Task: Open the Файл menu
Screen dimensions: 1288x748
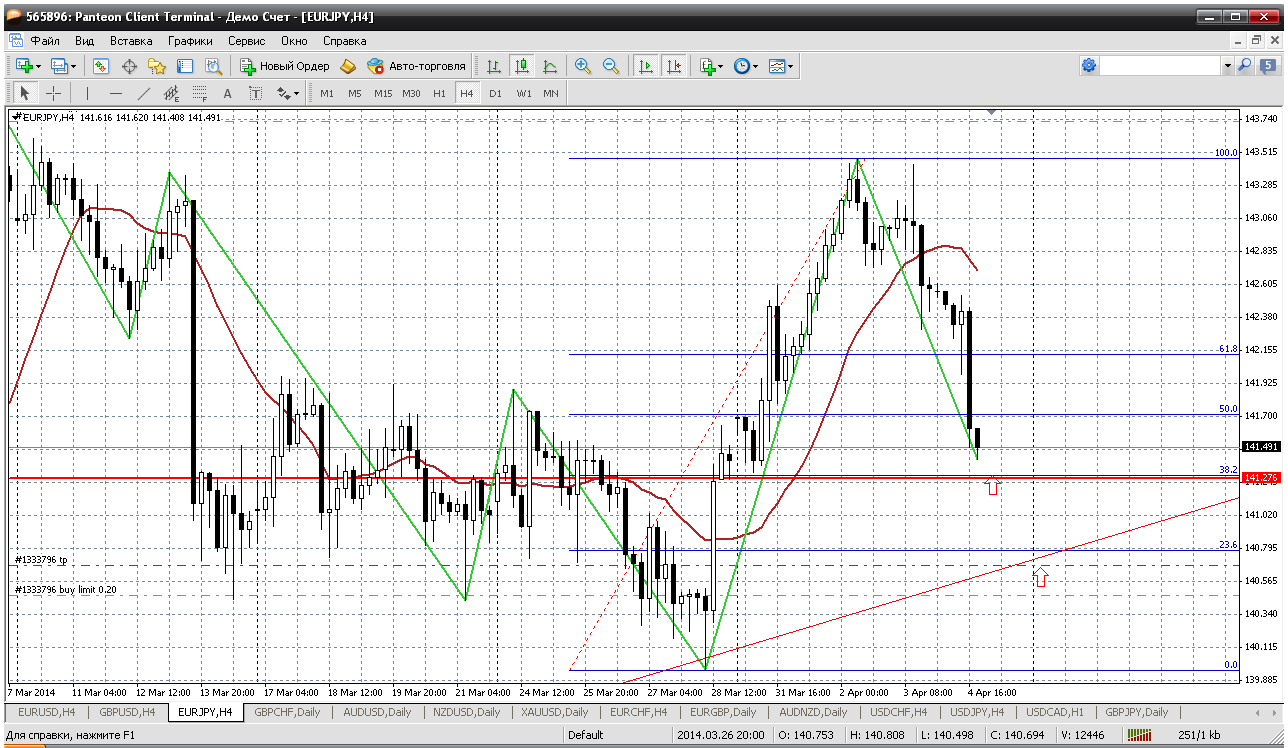Action: [x=44, y=41]
